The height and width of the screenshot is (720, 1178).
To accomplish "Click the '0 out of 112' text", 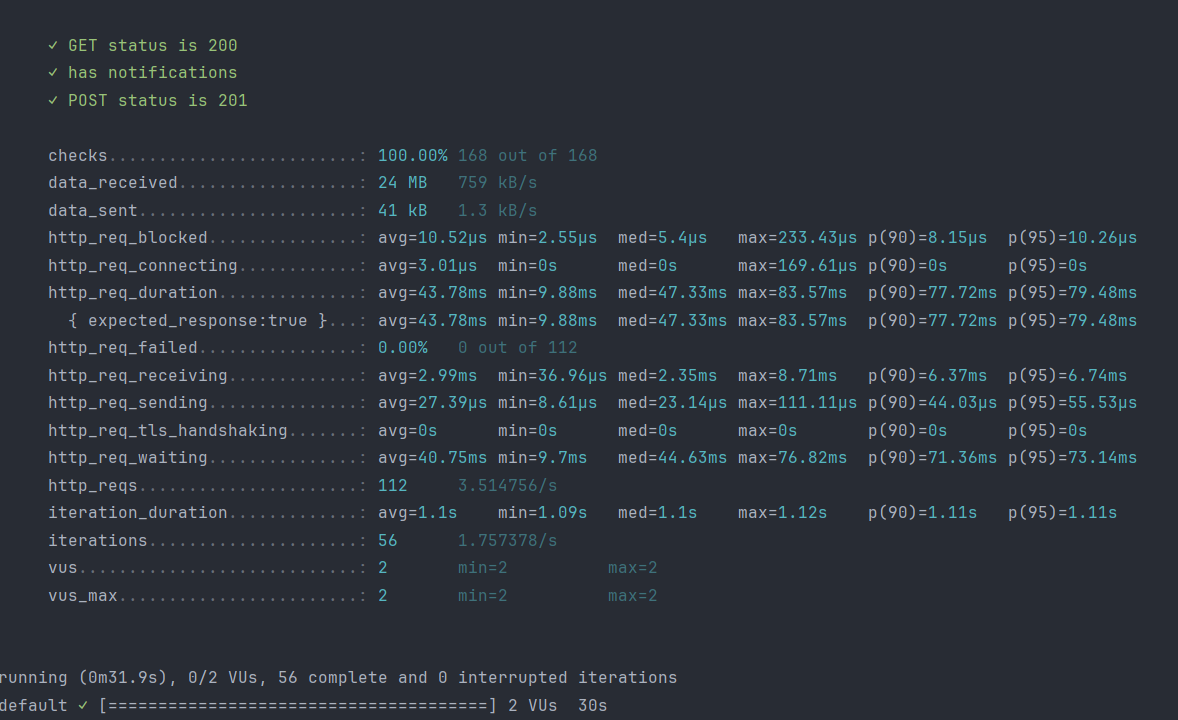I will click(x=518, y=348).
